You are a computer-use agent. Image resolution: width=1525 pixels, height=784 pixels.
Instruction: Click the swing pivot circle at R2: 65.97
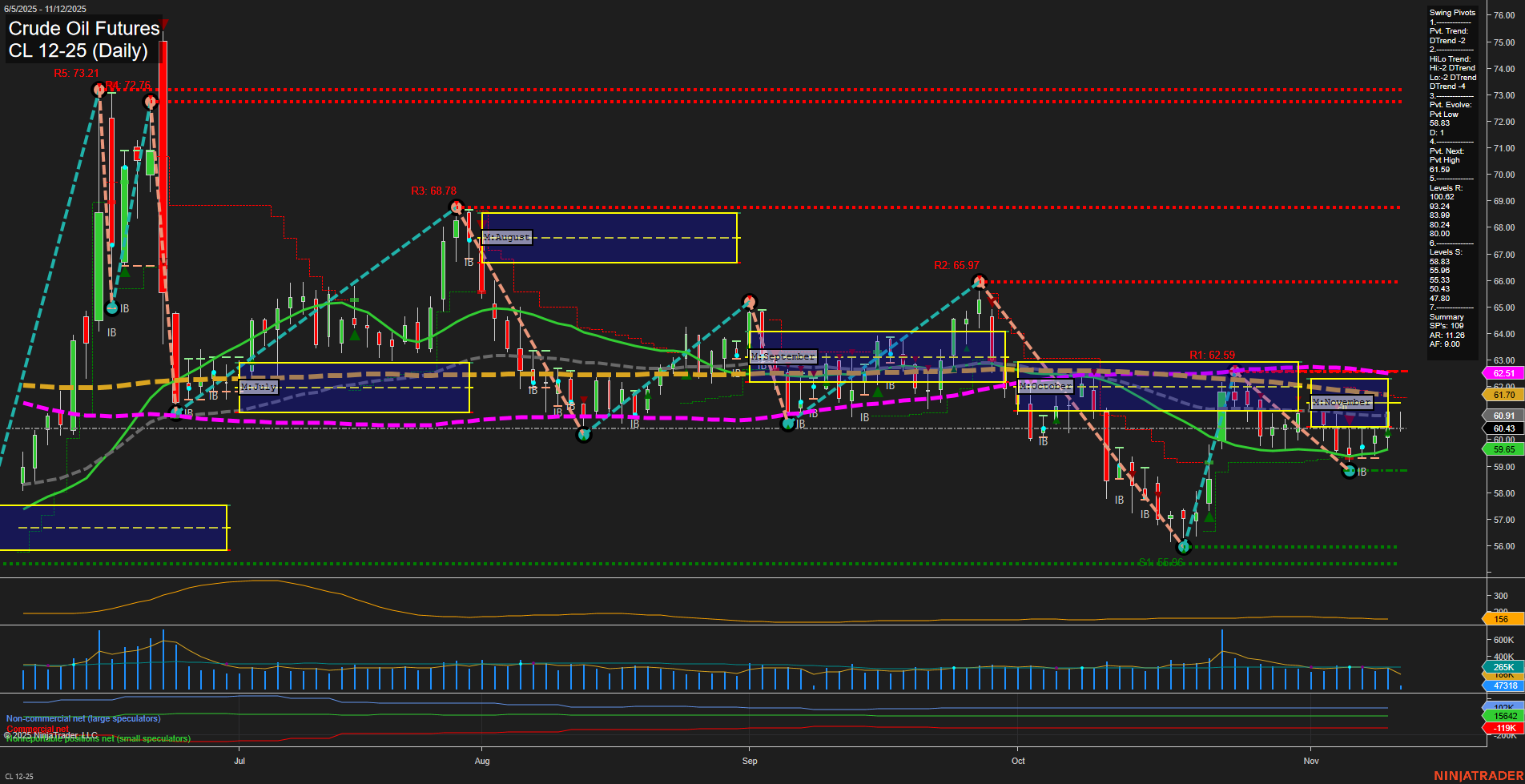(x=980, y=280)
